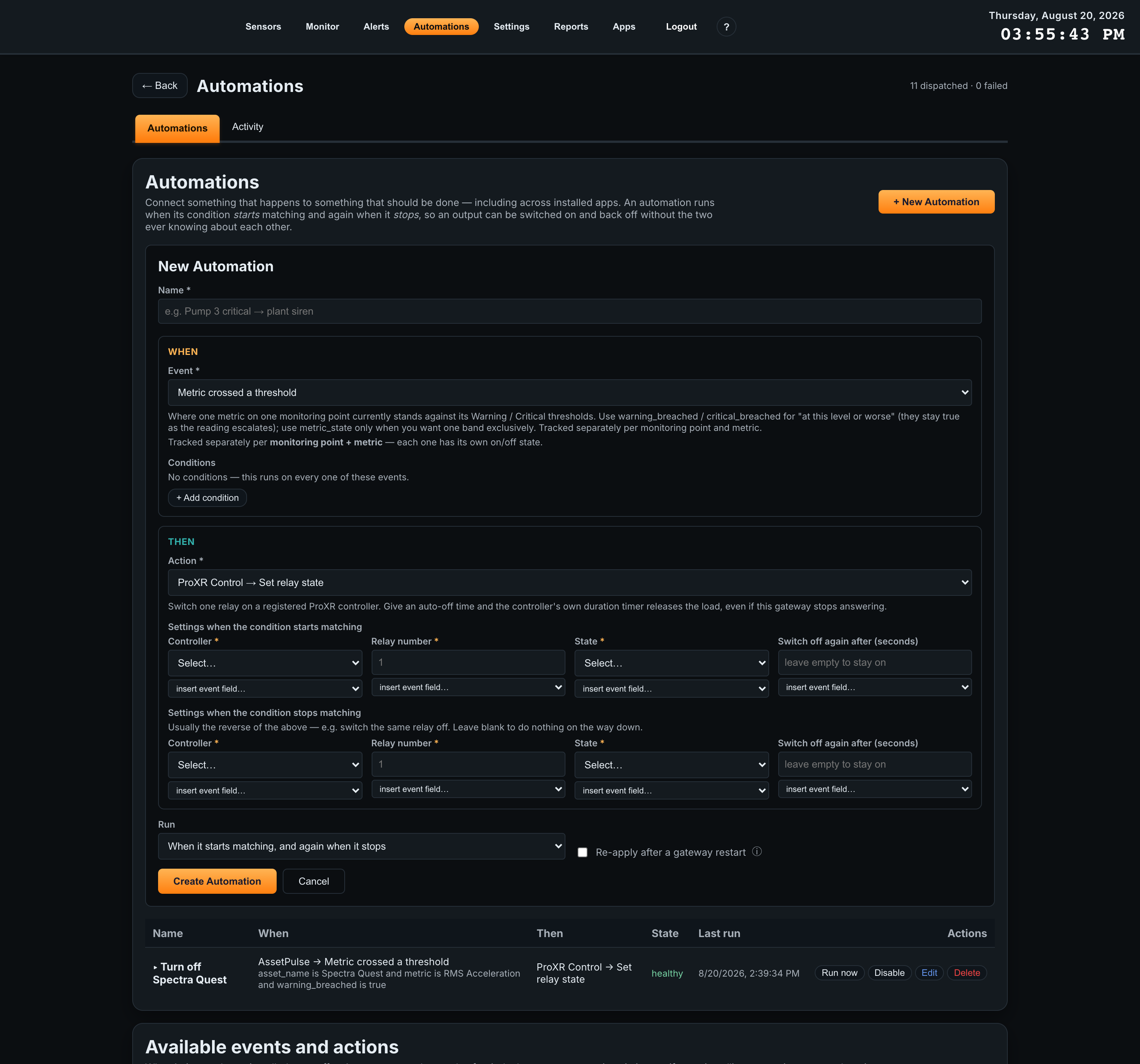Click the clock showing 03:55:43 PM
The image size is (1140, 1064).
(1062, 35)
